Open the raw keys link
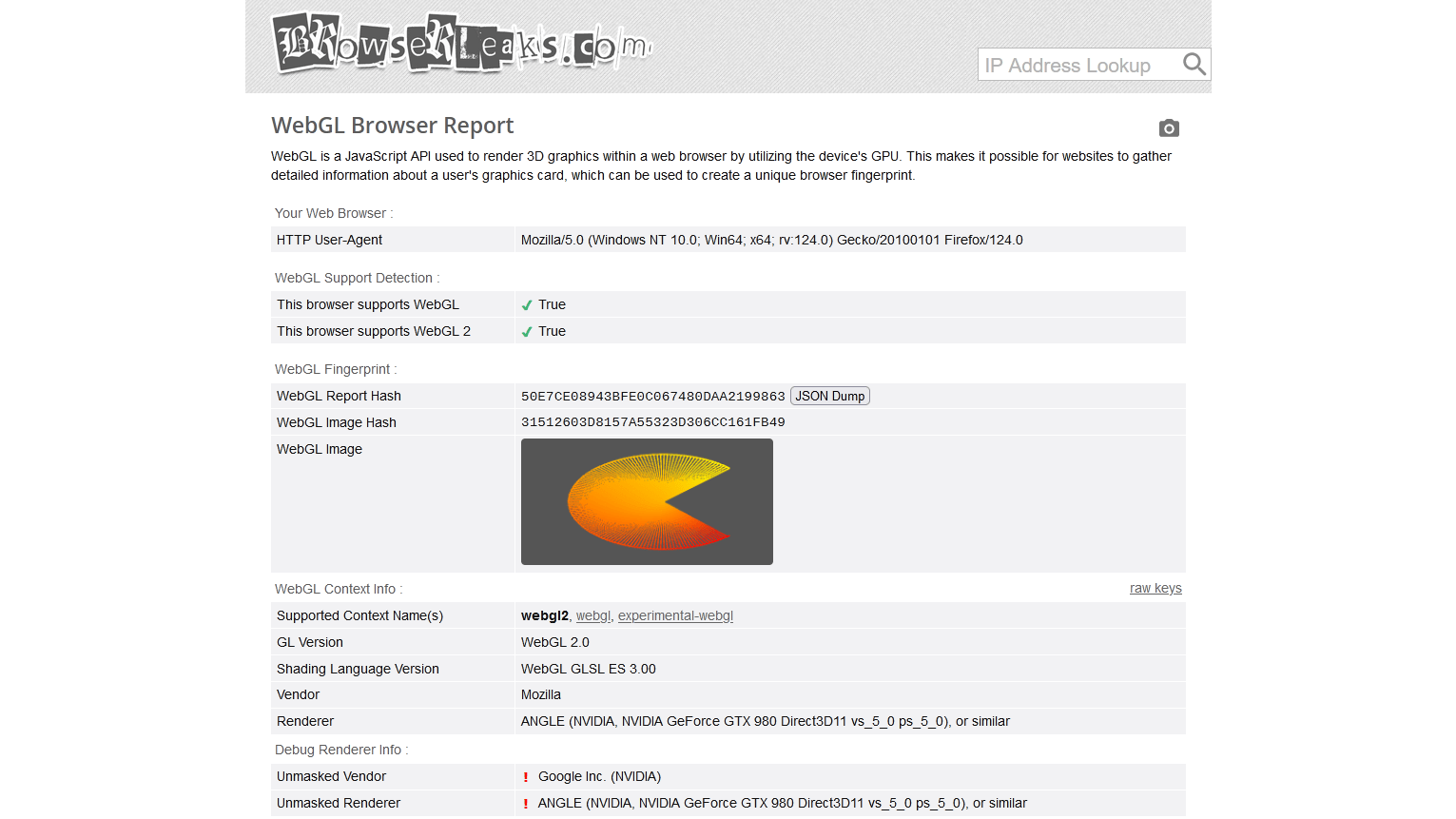 click(x=1155, y=589)
